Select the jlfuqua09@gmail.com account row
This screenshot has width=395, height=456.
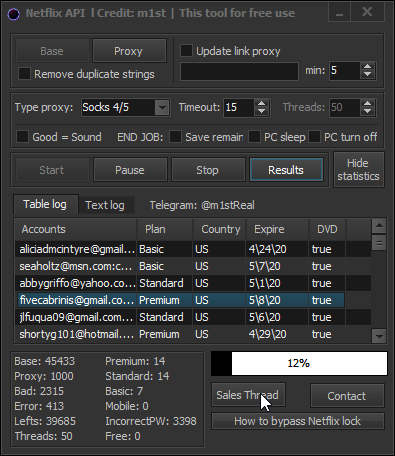pos(193,317)
